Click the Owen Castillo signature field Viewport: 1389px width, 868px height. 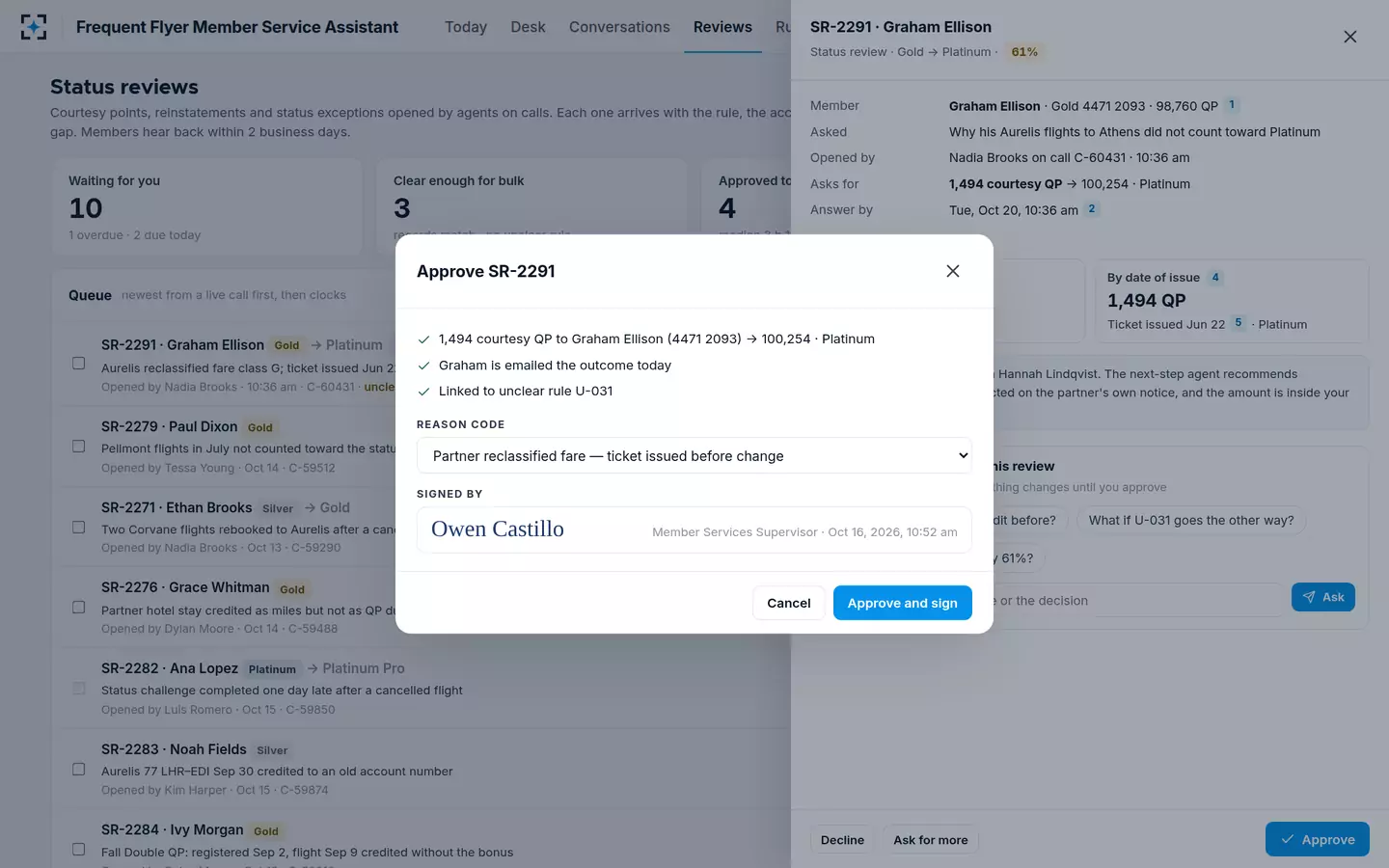[694, 529]
